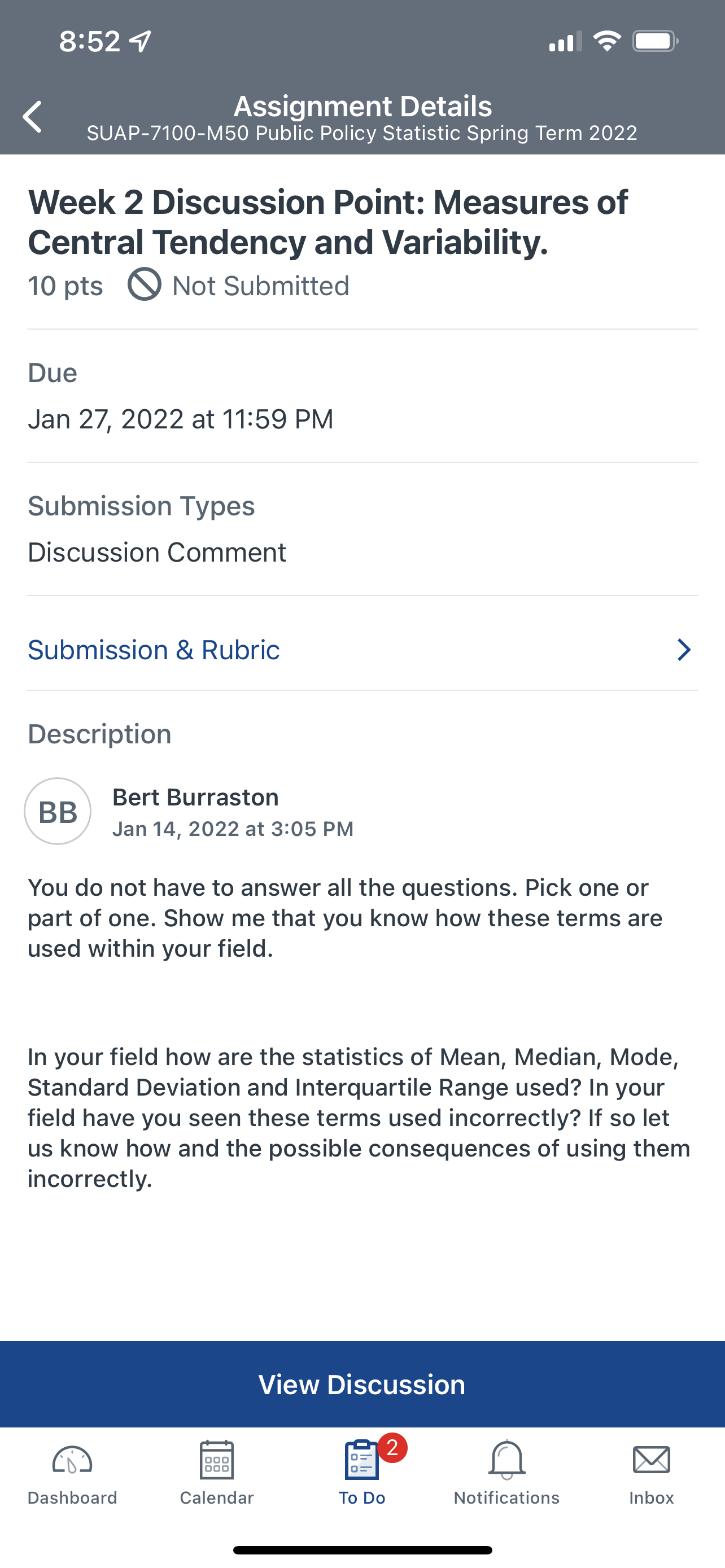Viewport: 725px width, 1568px height.
Task: Tap the Week 2 Discussion Point title
Action: point(327,222)
